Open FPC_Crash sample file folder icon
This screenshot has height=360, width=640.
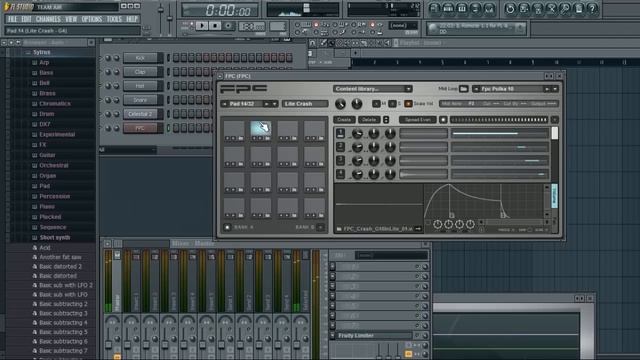(x=339, y=229)
